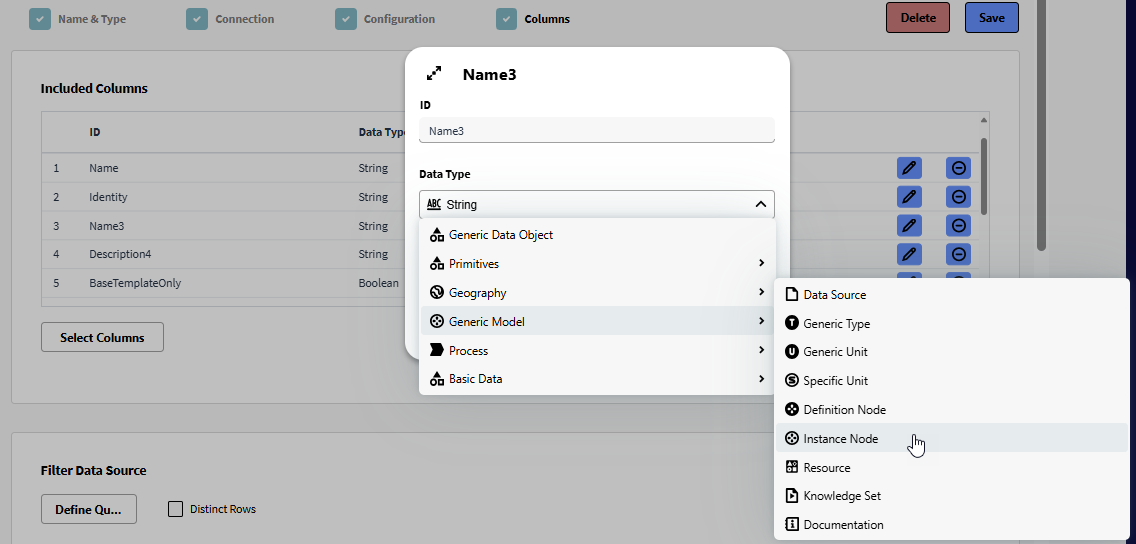This screenshot has width=1136, height=544.
Task: Click the Configuration step checkmark box
Action: click(345, 18)
